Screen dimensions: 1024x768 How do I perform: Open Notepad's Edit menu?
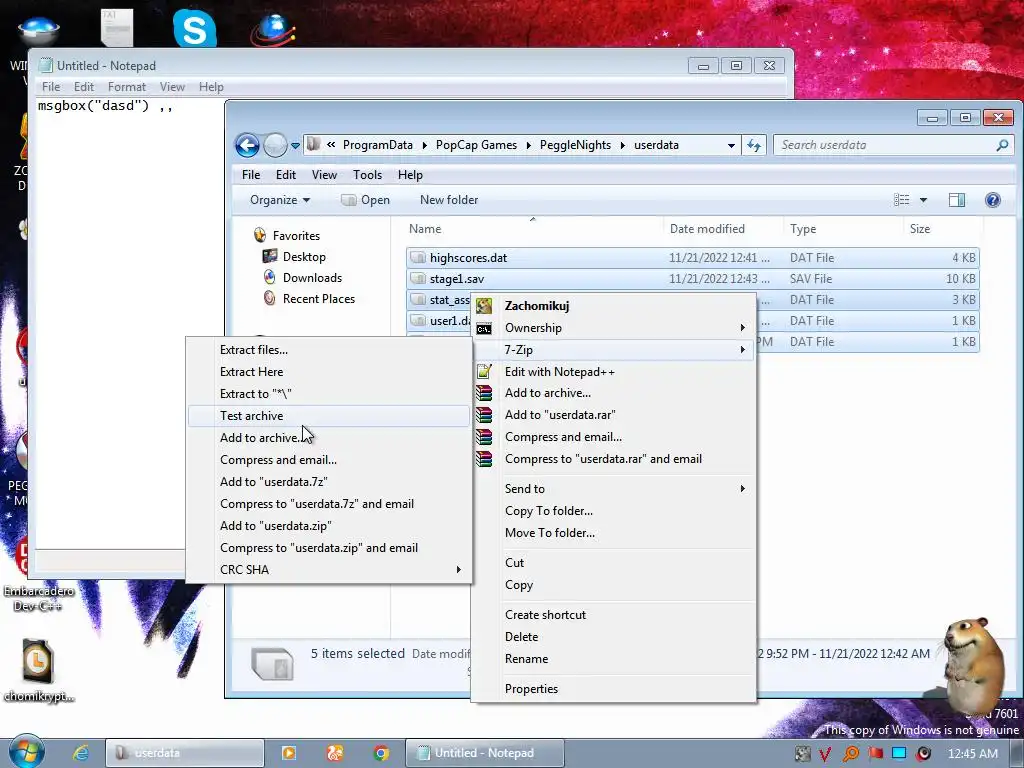tap(84, 86)
